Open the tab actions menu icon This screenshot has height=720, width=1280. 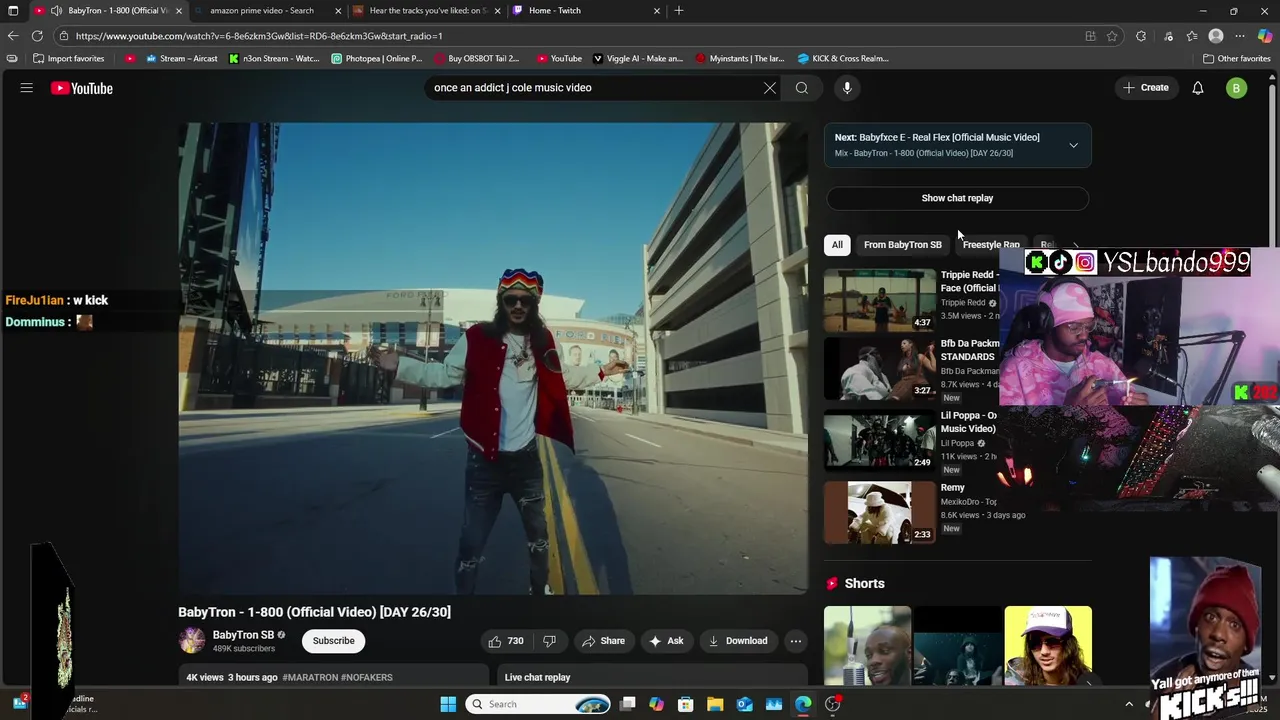click(x=13, y=11)
